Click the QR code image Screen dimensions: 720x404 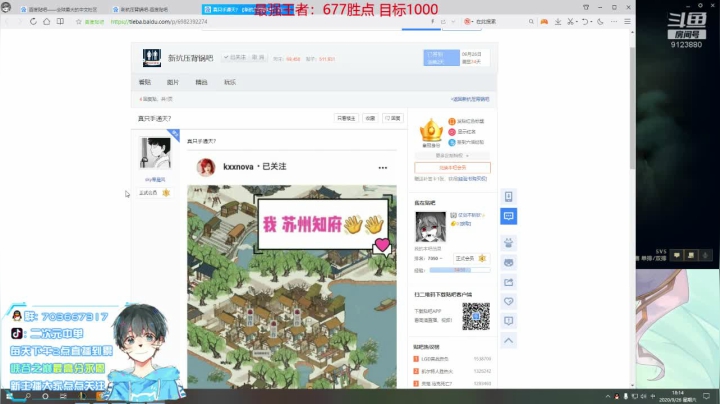tap(476, 316)
